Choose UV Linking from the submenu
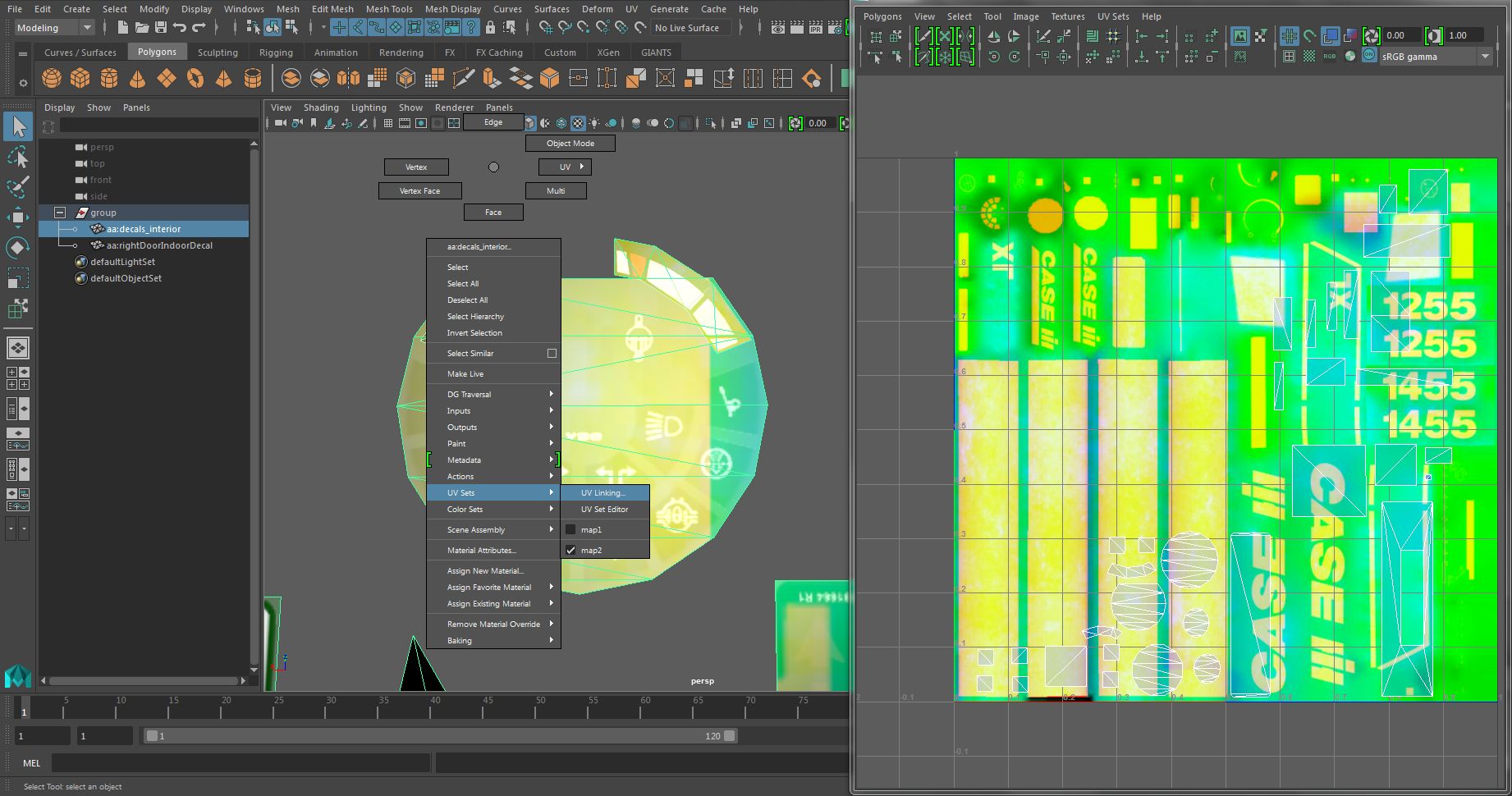 (603, 493)
